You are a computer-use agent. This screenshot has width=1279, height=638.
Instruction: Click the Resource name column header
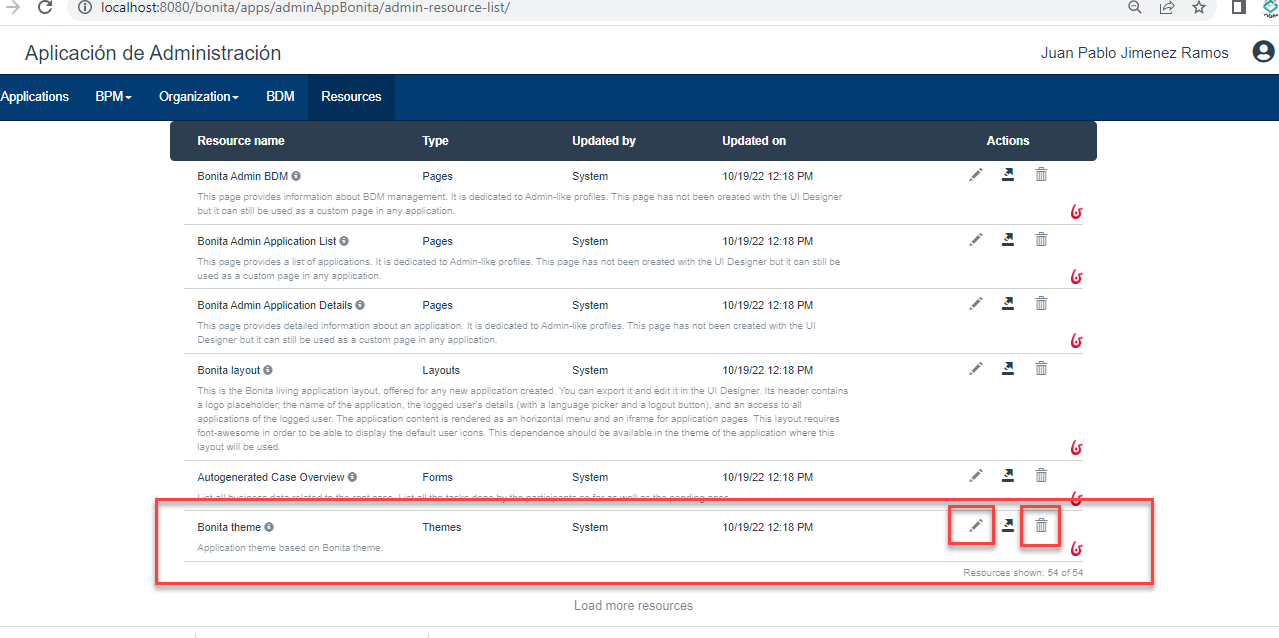(x=241, y=141)
